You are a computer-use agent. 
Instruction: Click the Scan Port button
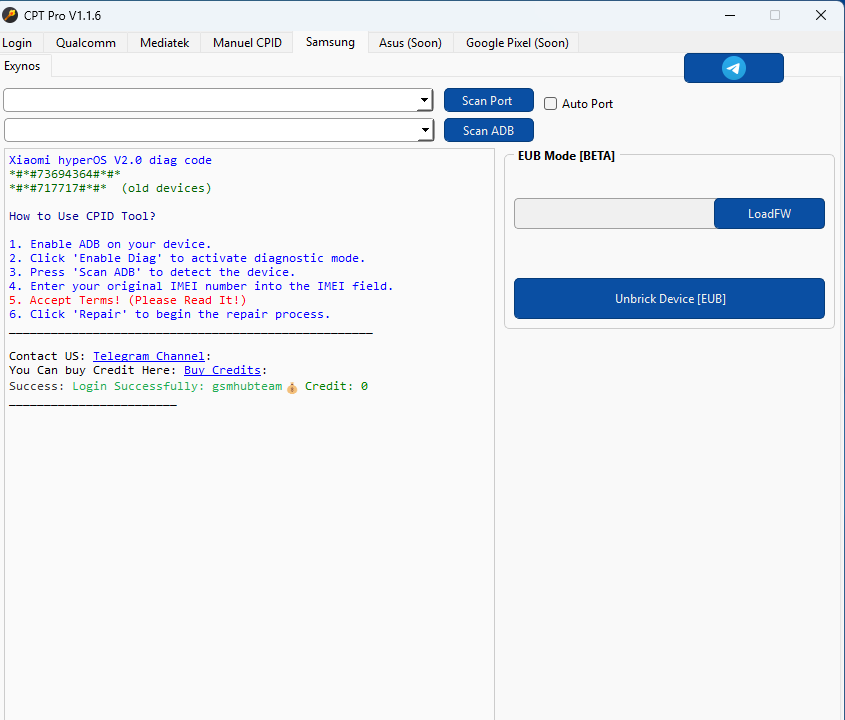[x=489, y=100]
